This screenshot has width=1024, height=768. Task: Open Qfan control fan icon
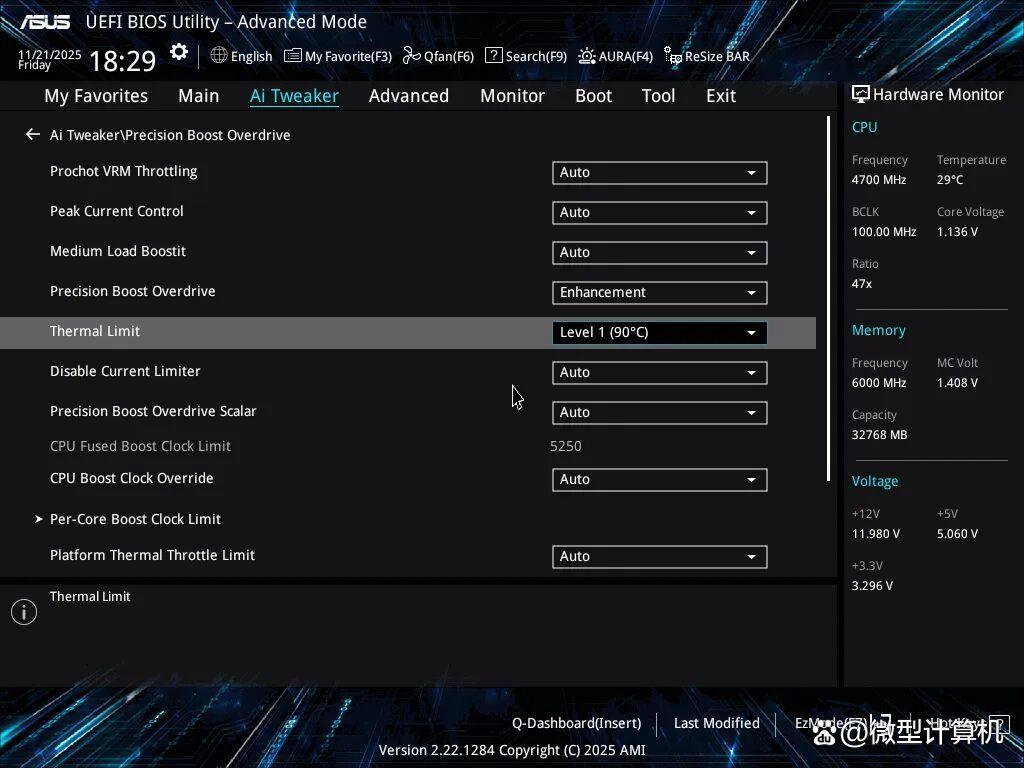411,56
